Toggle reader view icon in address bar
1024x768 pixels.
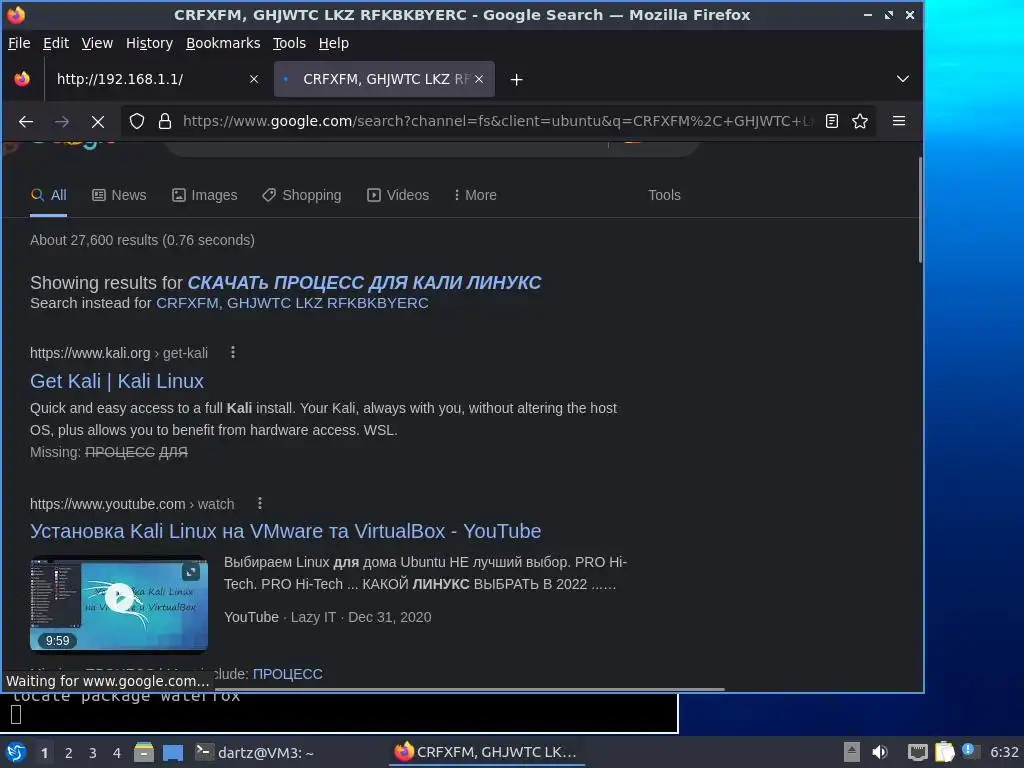[831, 121]
